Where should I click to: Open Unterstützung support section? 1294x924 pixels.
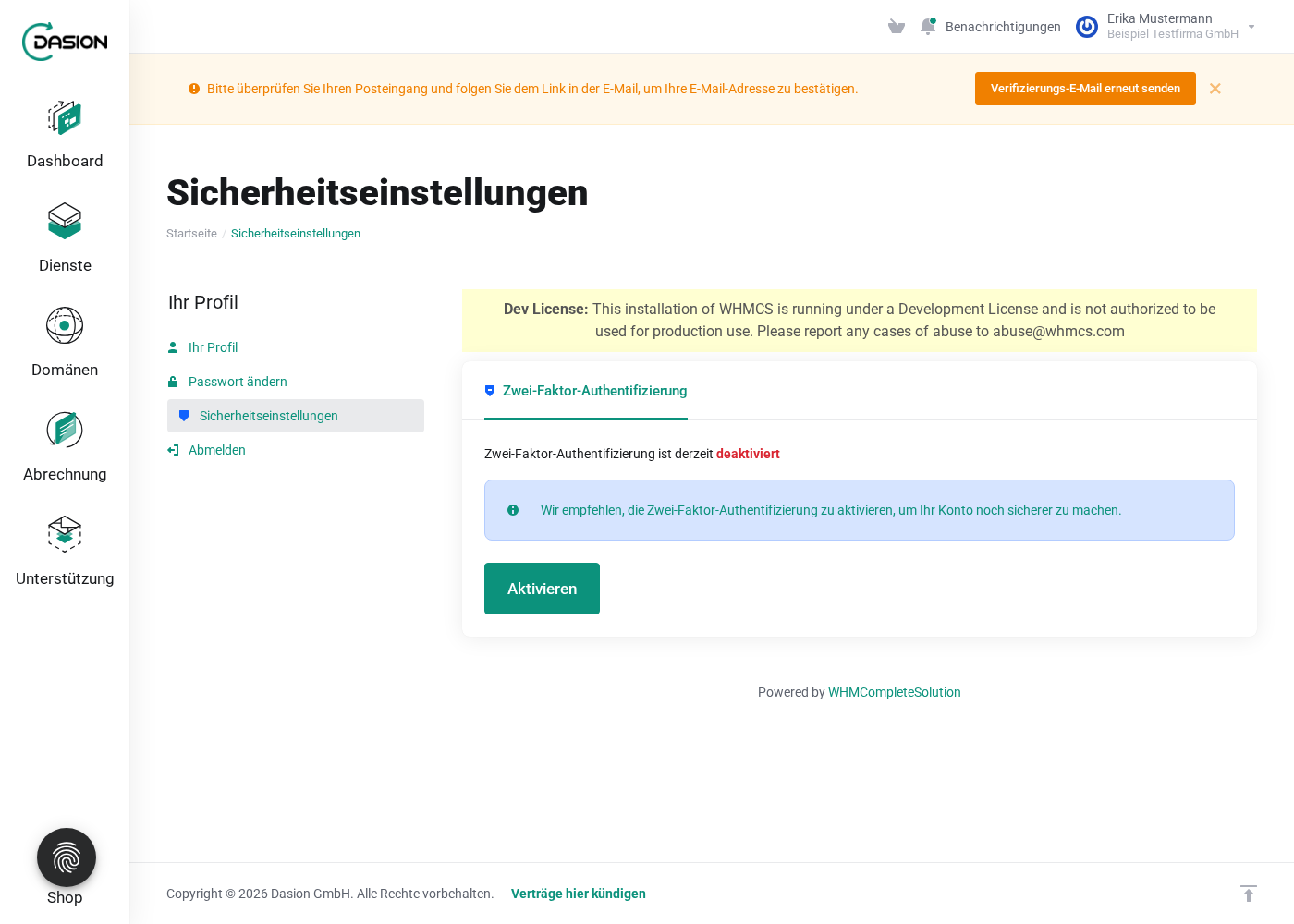click(x=65, y=552)
